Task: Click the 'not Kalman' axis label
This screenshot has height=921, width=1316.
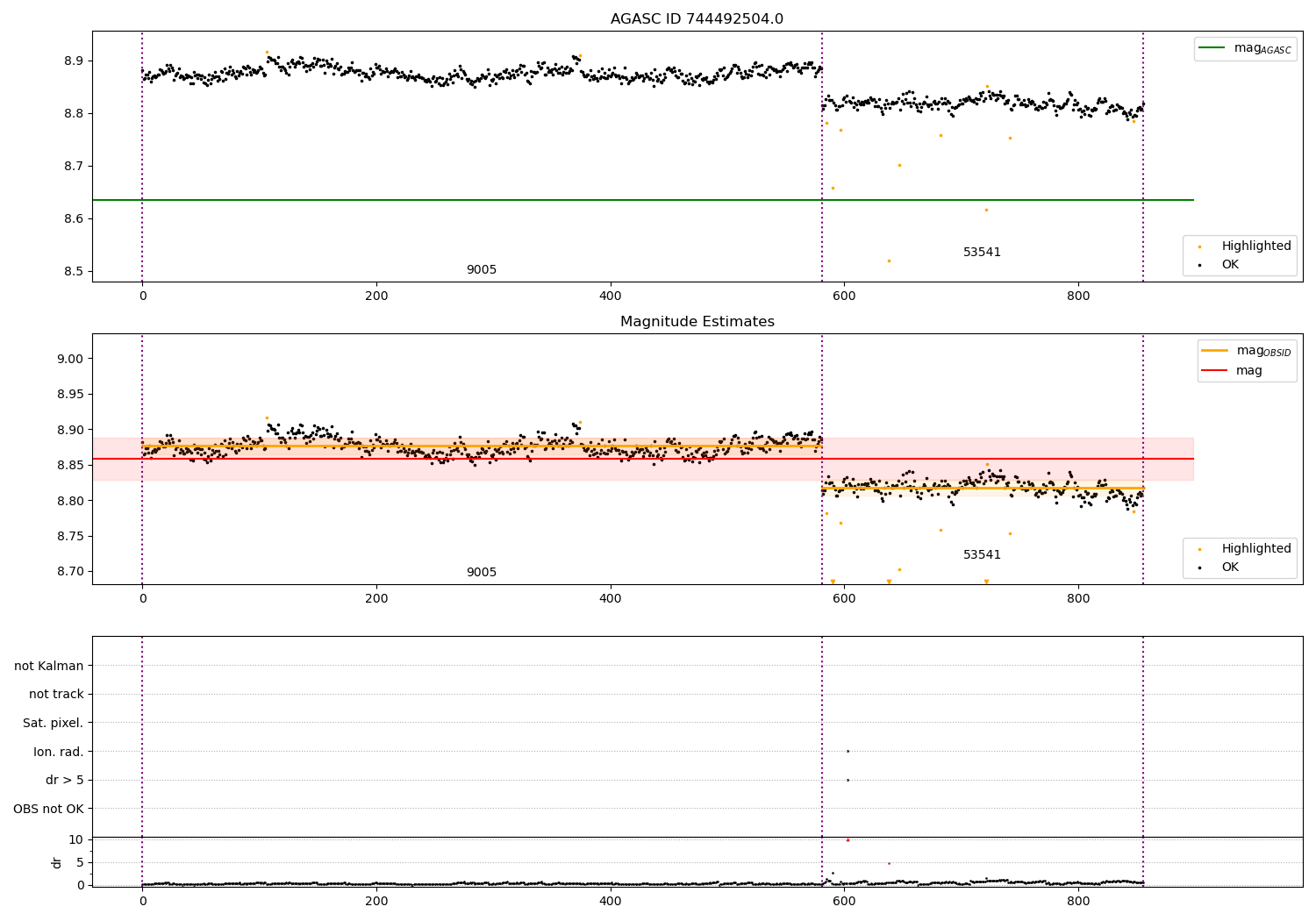Action: (49, 666)
